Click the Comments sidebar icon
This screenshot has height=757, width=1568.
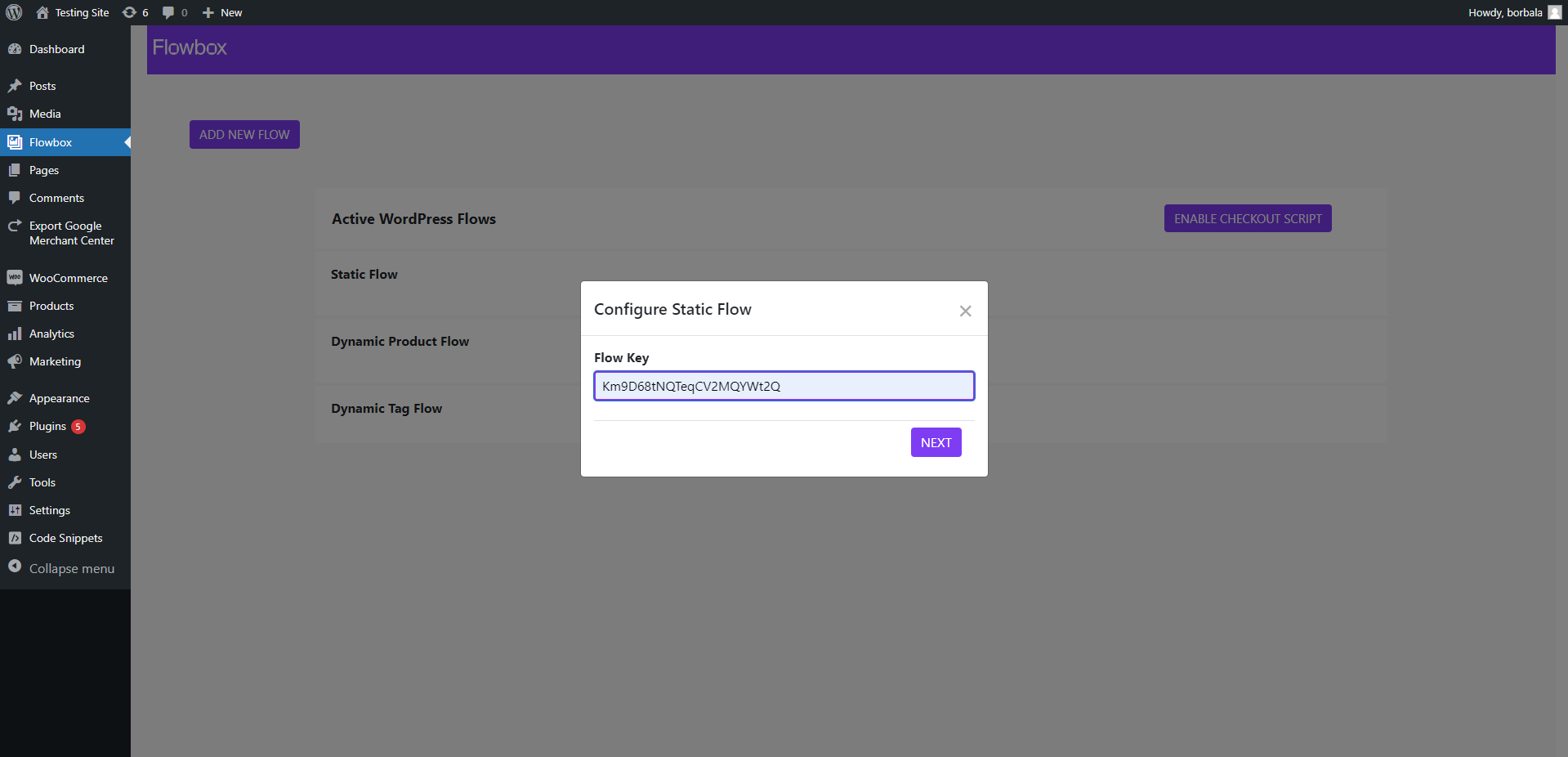[x=15, y=198]
